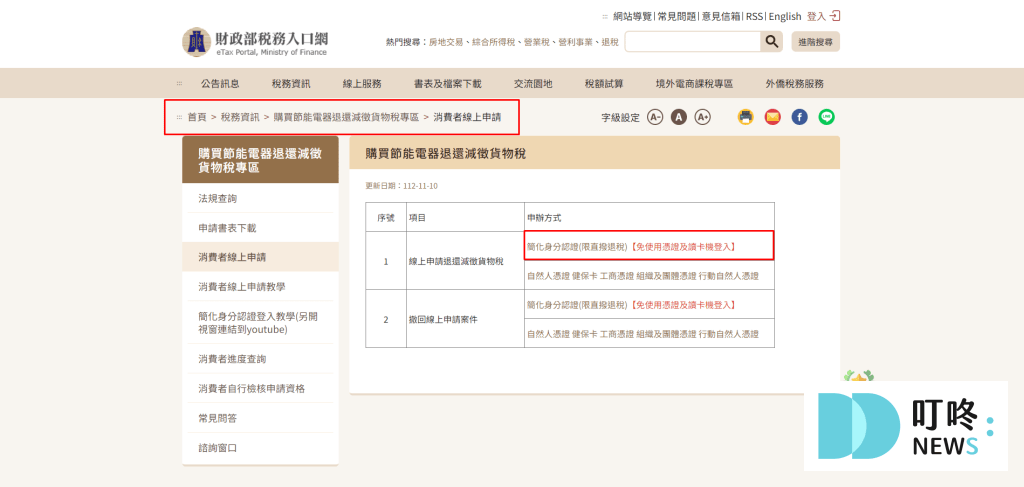The width and height of the screenshot is (1024, 487).
Task: Open 常見問題 link in top bar
Action: click(x=677, y=16)
